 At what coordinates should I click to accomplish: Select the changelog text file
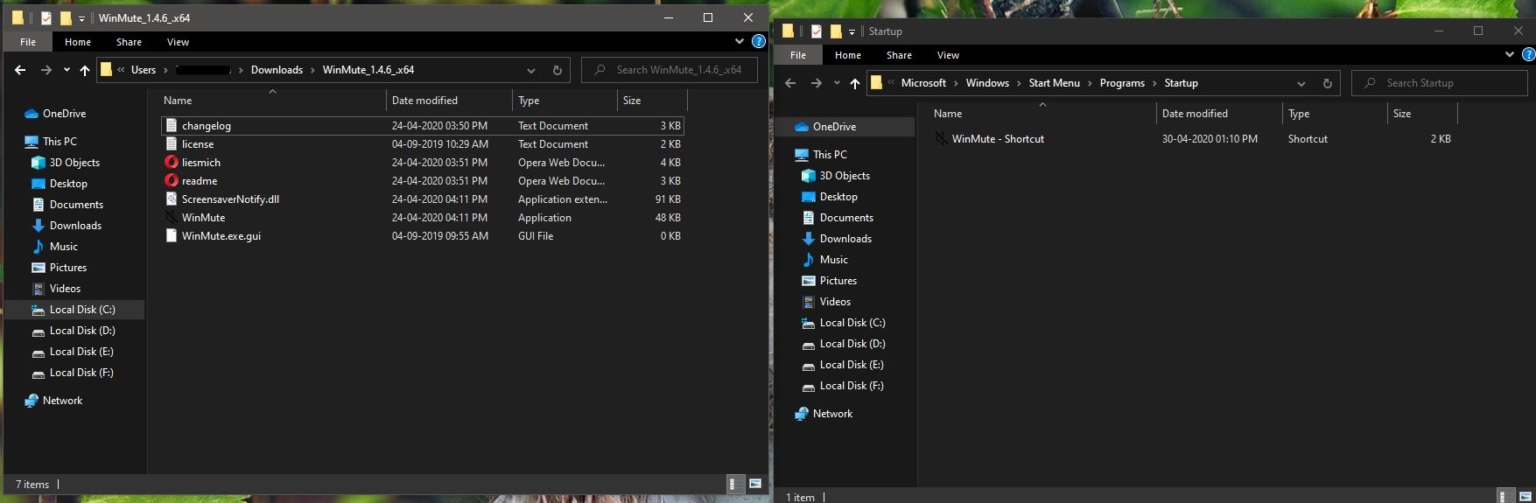(422, 126)
